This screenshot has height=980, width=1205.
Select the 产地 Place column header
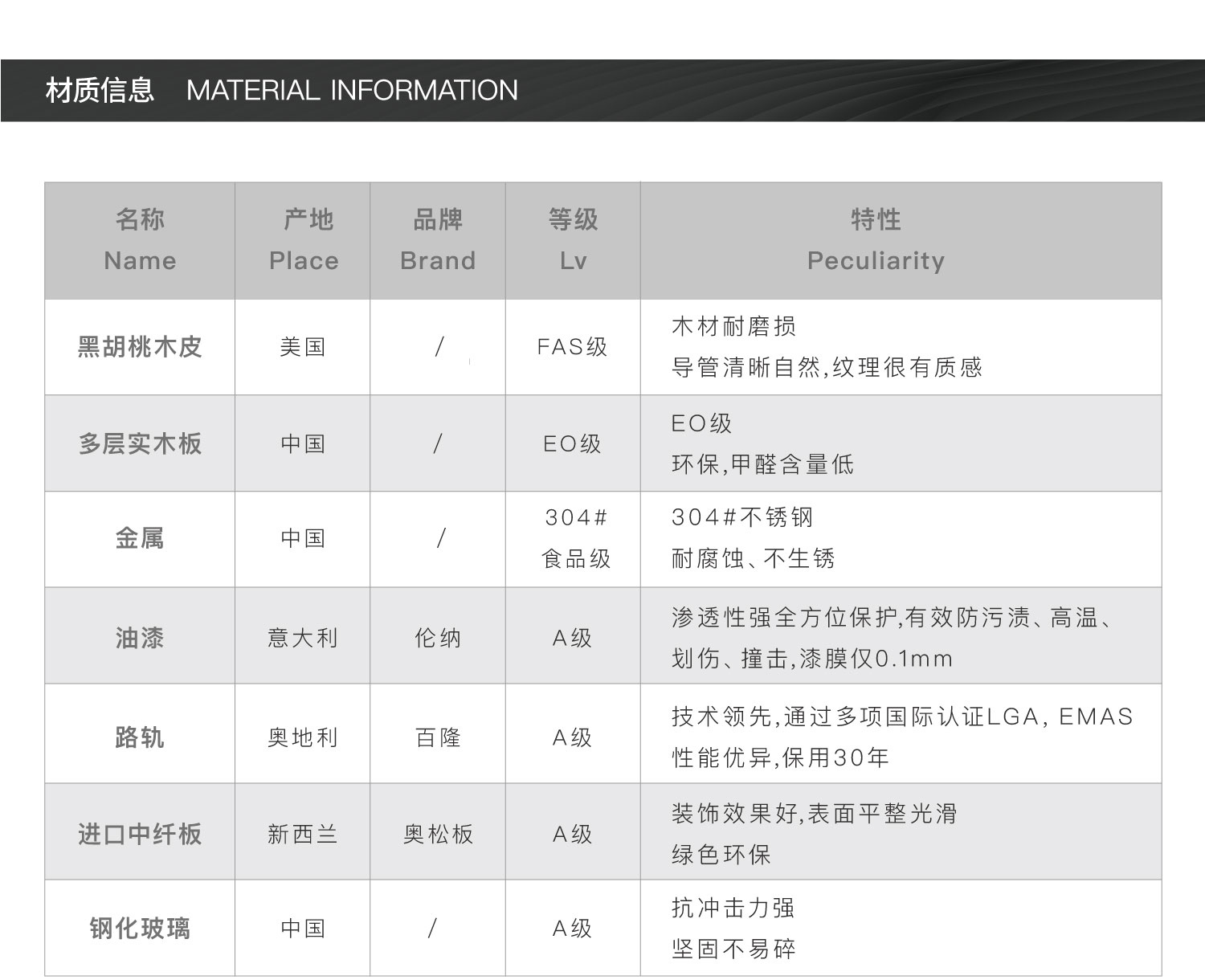click(x=303, y=240)
